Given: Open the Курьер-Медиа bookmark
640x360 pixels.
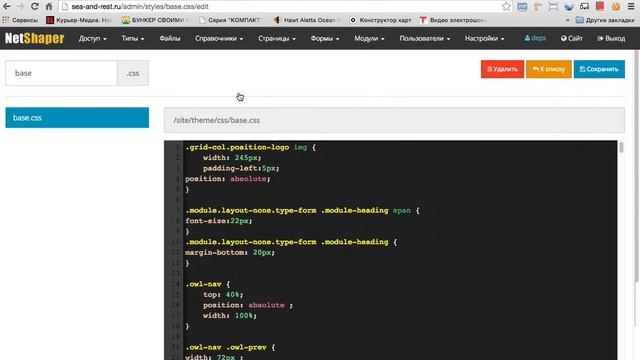Looking at the screenshot, I should (x=79, y=20).
